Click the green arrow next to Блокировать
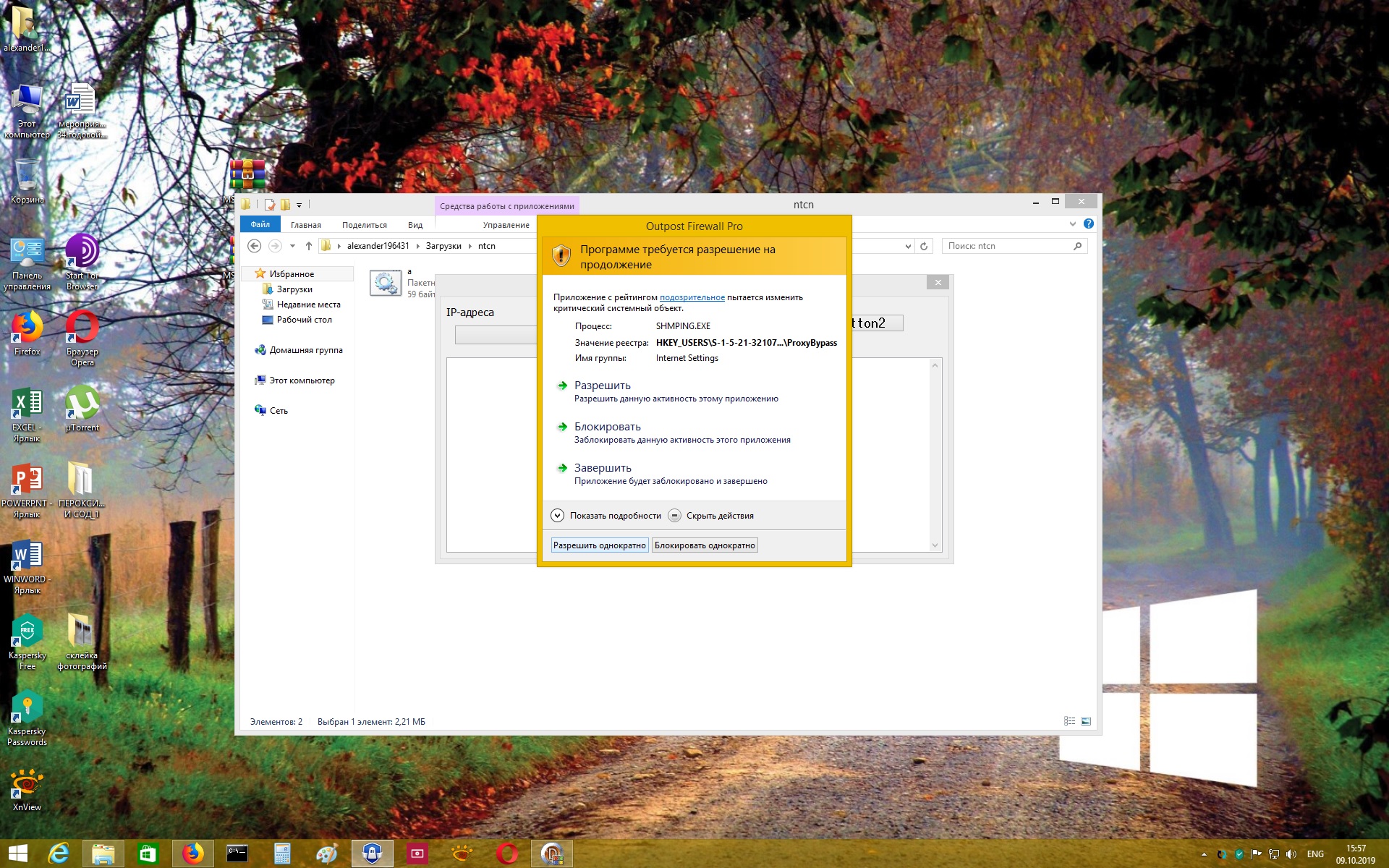This screenshot has width=1389, height=868. [562, 427]
